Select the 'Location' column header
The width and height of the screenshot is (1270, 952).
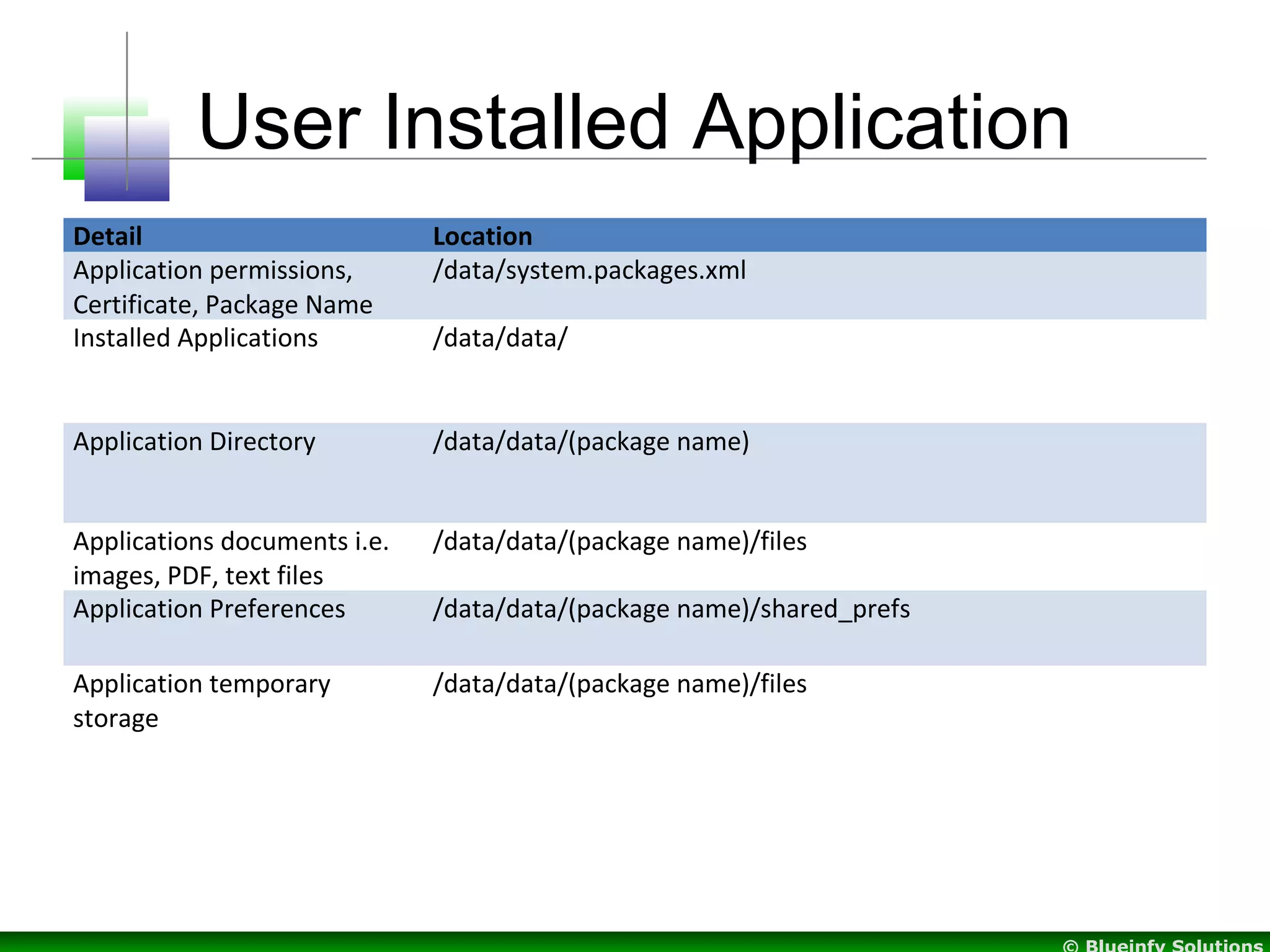pyautogui.click(x=482, y=236)
